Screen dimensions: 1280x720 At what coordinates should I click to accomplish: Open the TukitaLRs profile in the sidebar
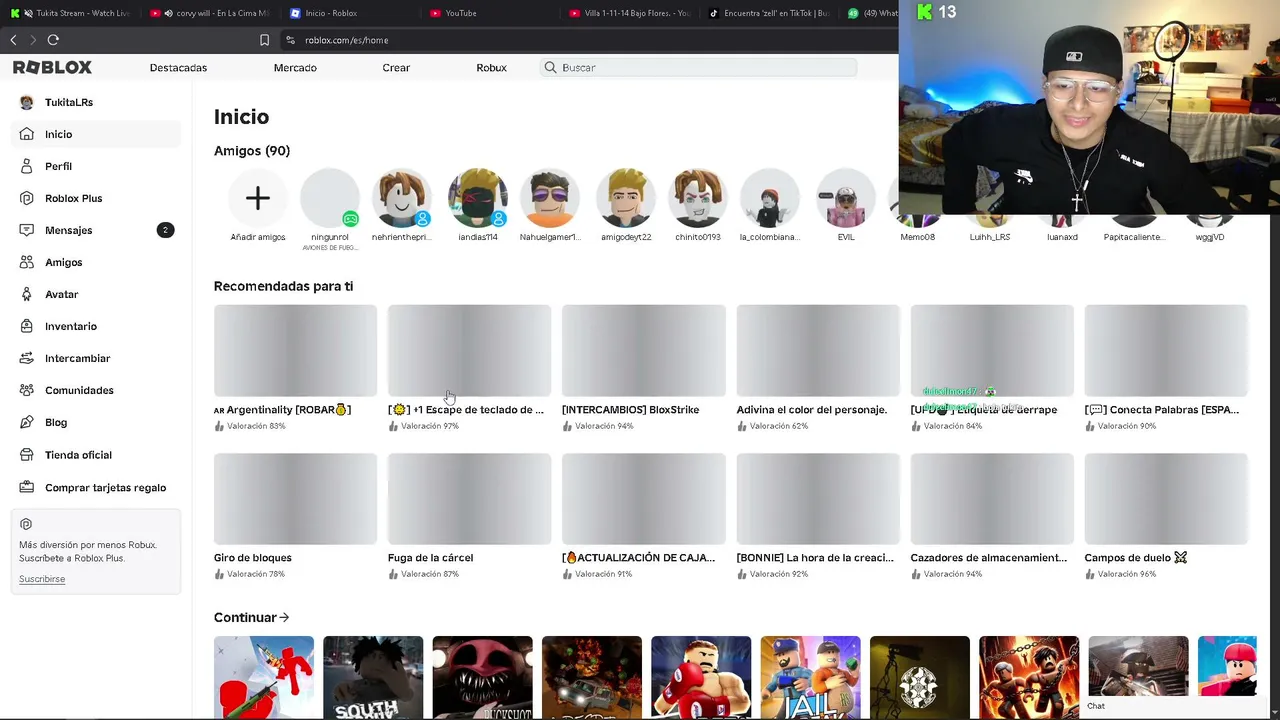pos(96,102)
